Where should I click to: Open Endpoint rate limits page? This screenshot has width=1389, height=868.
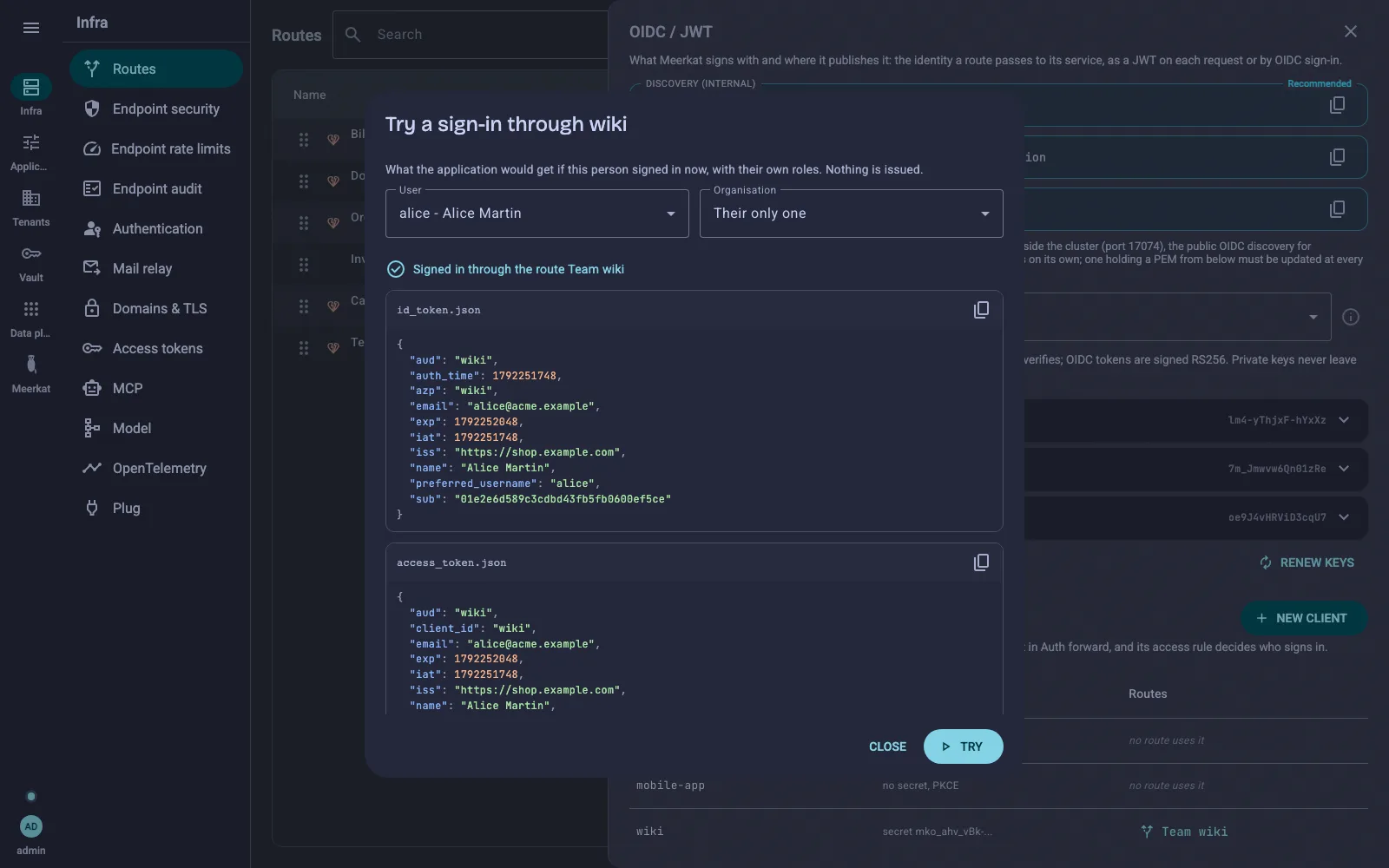pos(156,148)
